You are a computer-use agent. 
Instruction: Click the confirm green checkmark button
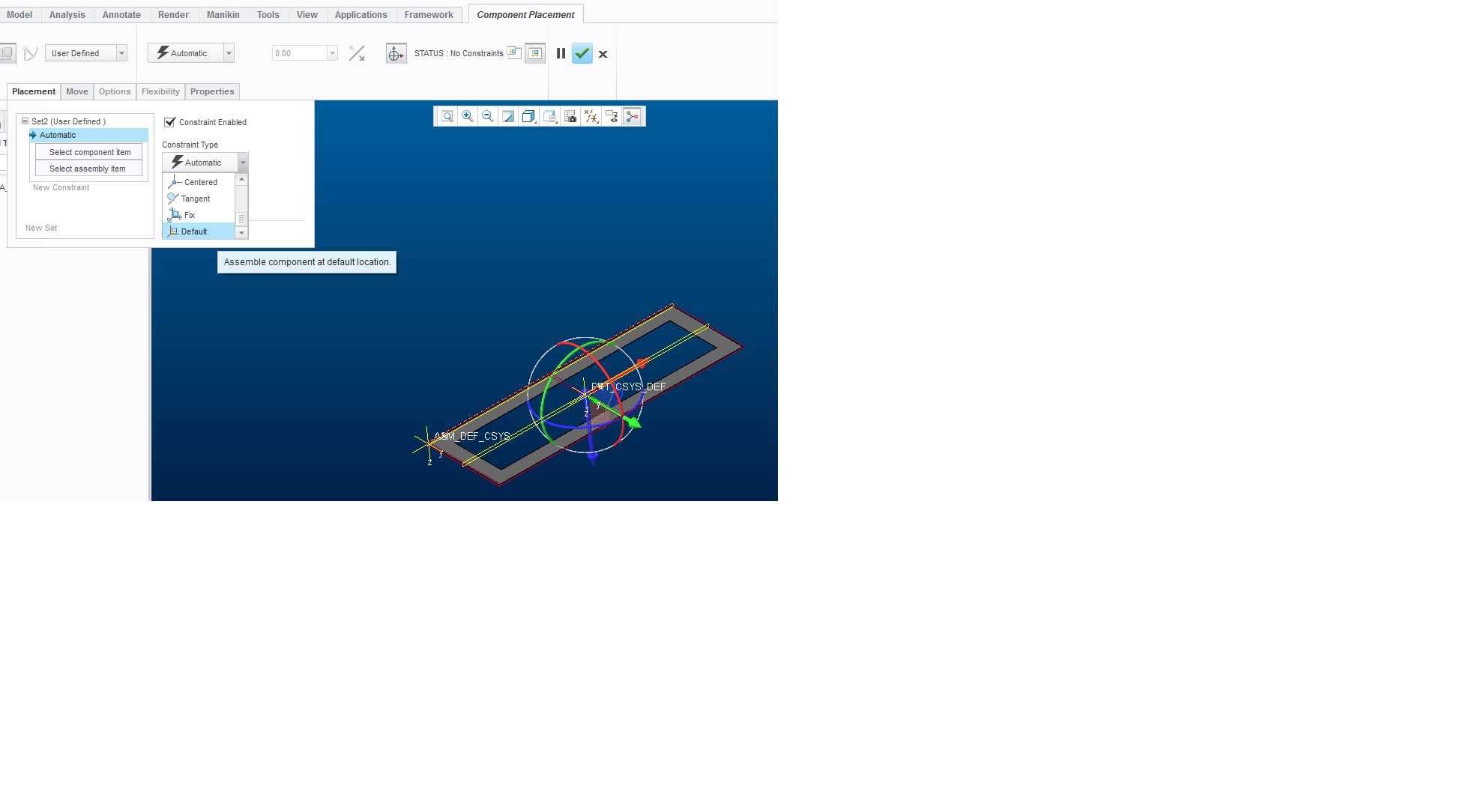point(582,53)
